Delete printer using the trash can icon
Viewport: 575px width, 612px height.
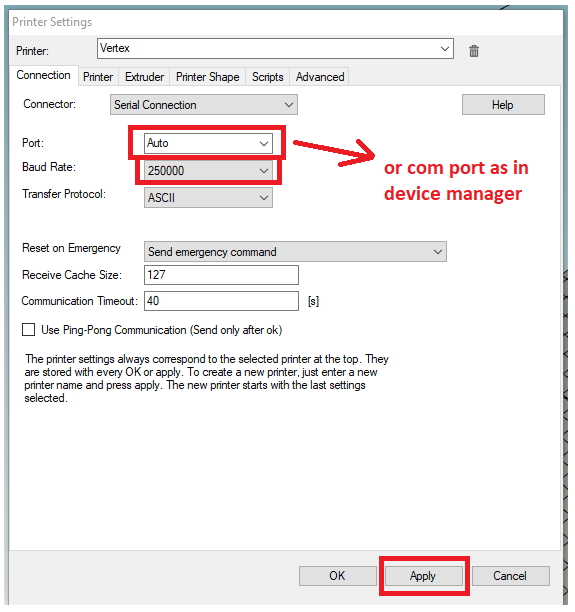pyautogui.click(x=474, y=51)
